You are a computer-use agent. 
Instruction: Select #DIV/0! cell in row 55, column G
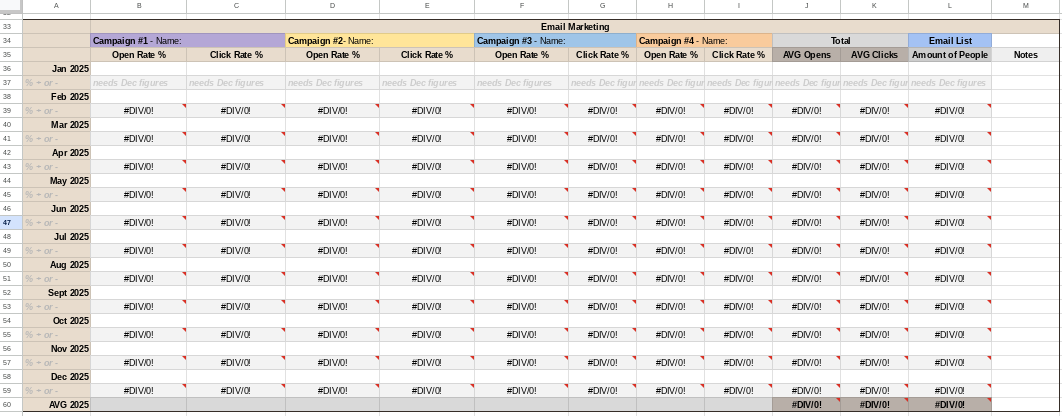(603, 335)
